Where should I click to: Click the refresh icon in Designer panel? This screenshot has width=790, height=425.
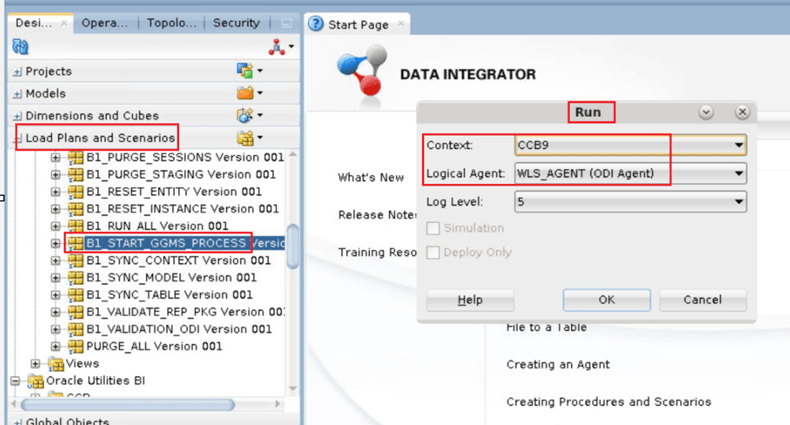(x=20, y=47)
